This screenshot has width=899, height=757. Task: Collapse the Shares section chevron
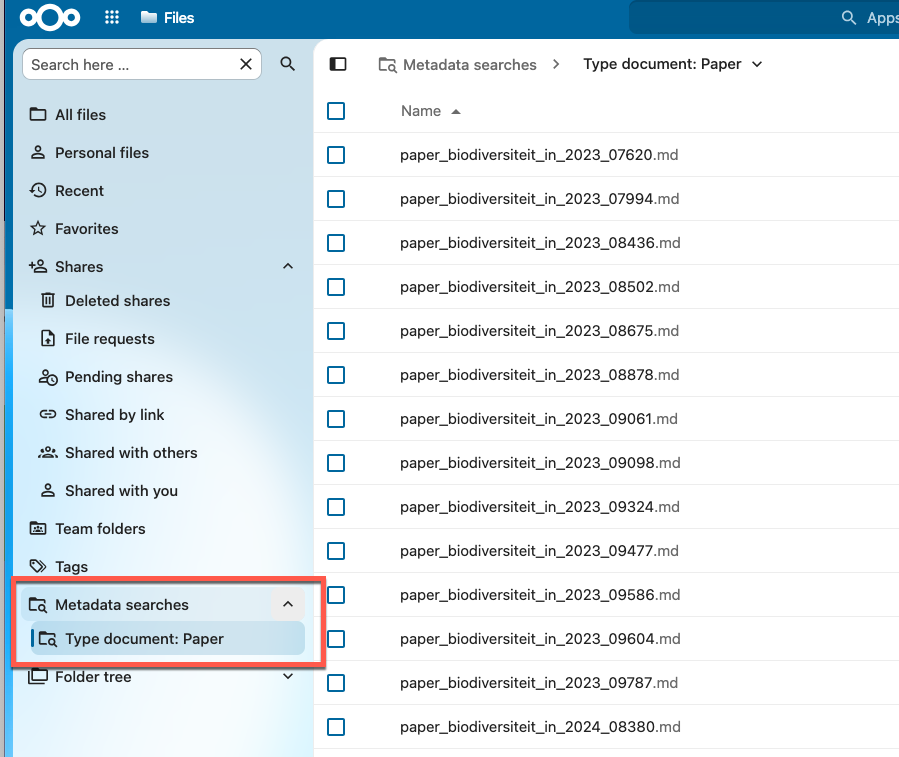point(288,266)
